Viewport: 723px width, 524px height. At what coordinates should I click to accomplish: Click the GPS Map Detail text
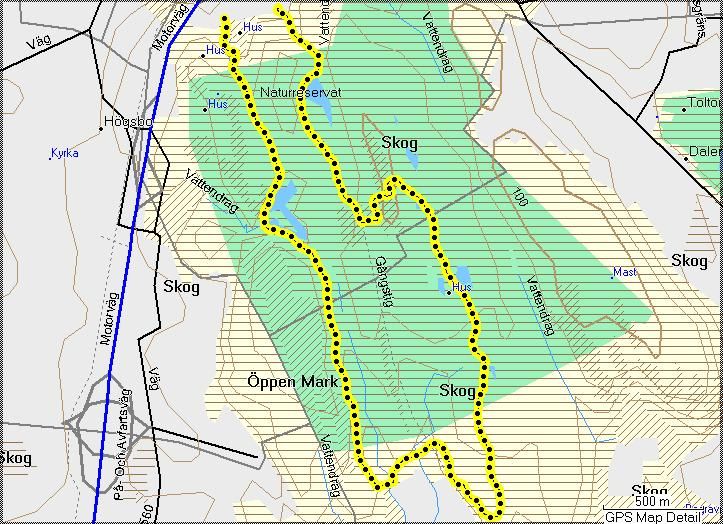click(x=652, y=517)
